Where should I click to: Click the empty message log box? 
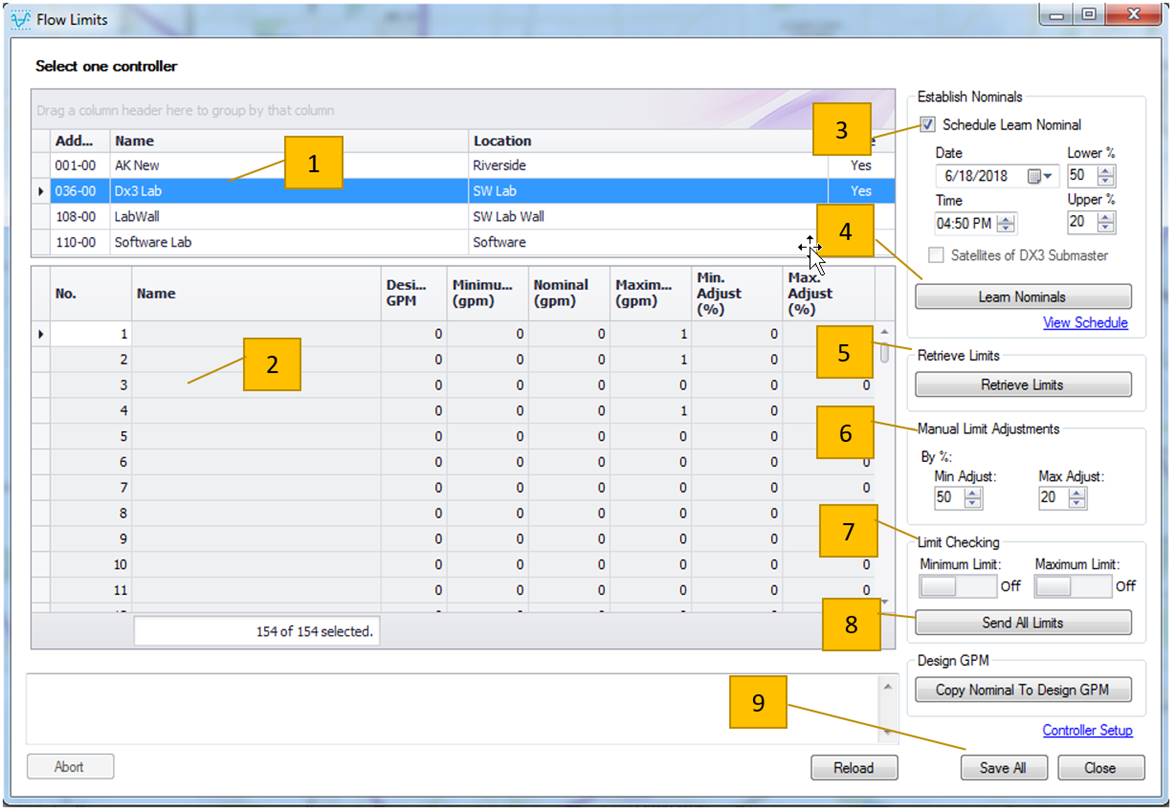(453, 709)
